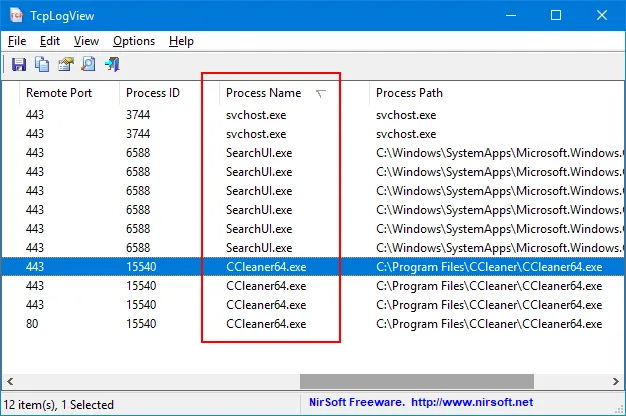Minimize the TcpLogView window
626x416 pixels.
511,16
